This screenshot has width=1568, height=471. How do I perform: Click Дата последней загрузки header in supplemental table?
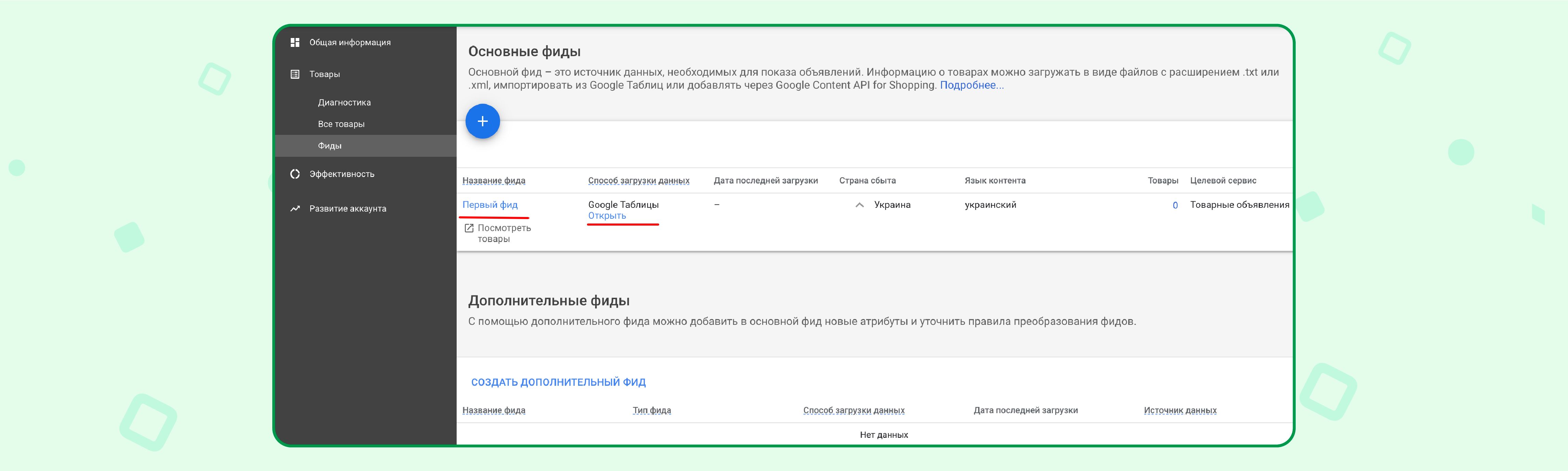coord(1025,410)
